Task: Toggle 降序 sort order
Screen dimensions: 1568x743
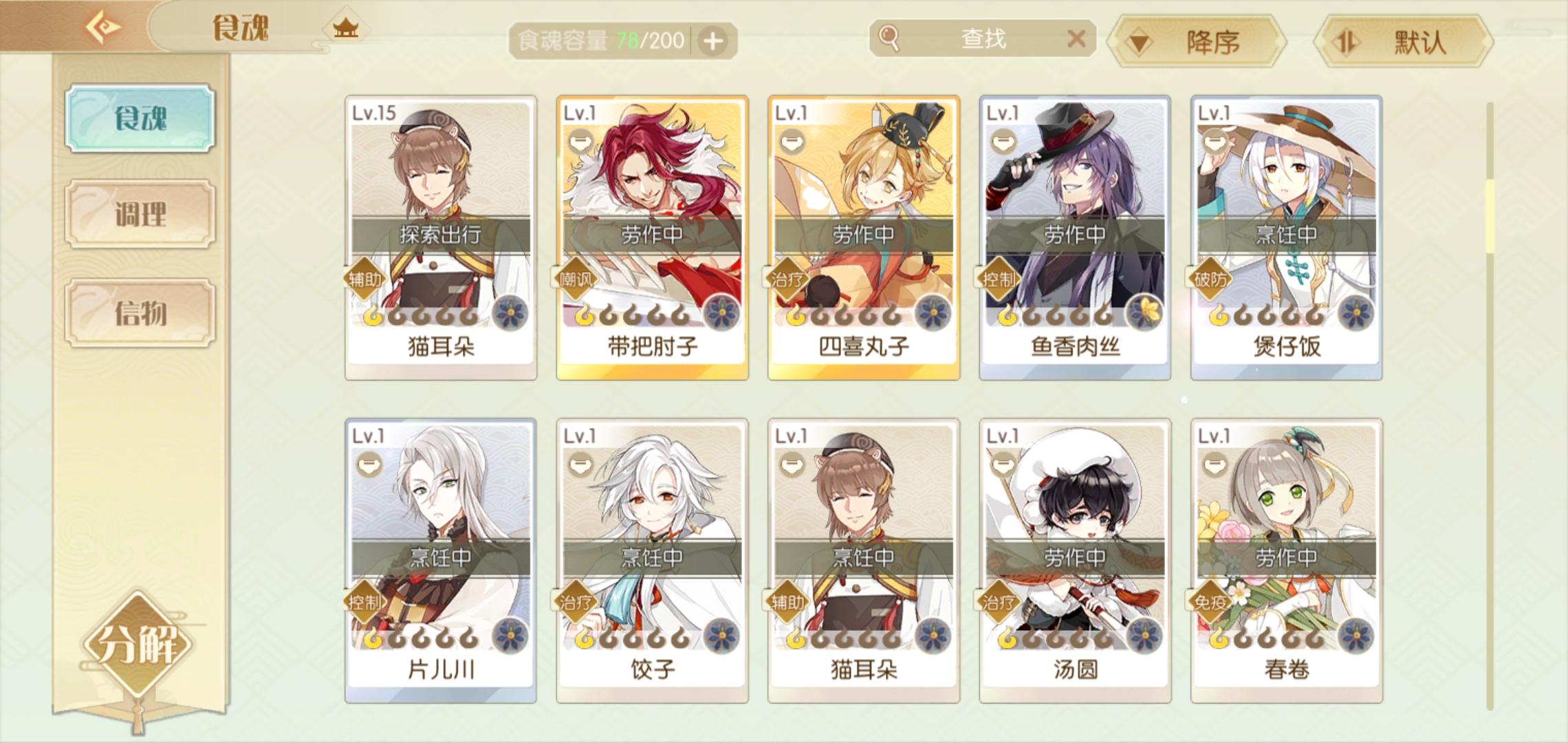Action: coord(1197,43)
